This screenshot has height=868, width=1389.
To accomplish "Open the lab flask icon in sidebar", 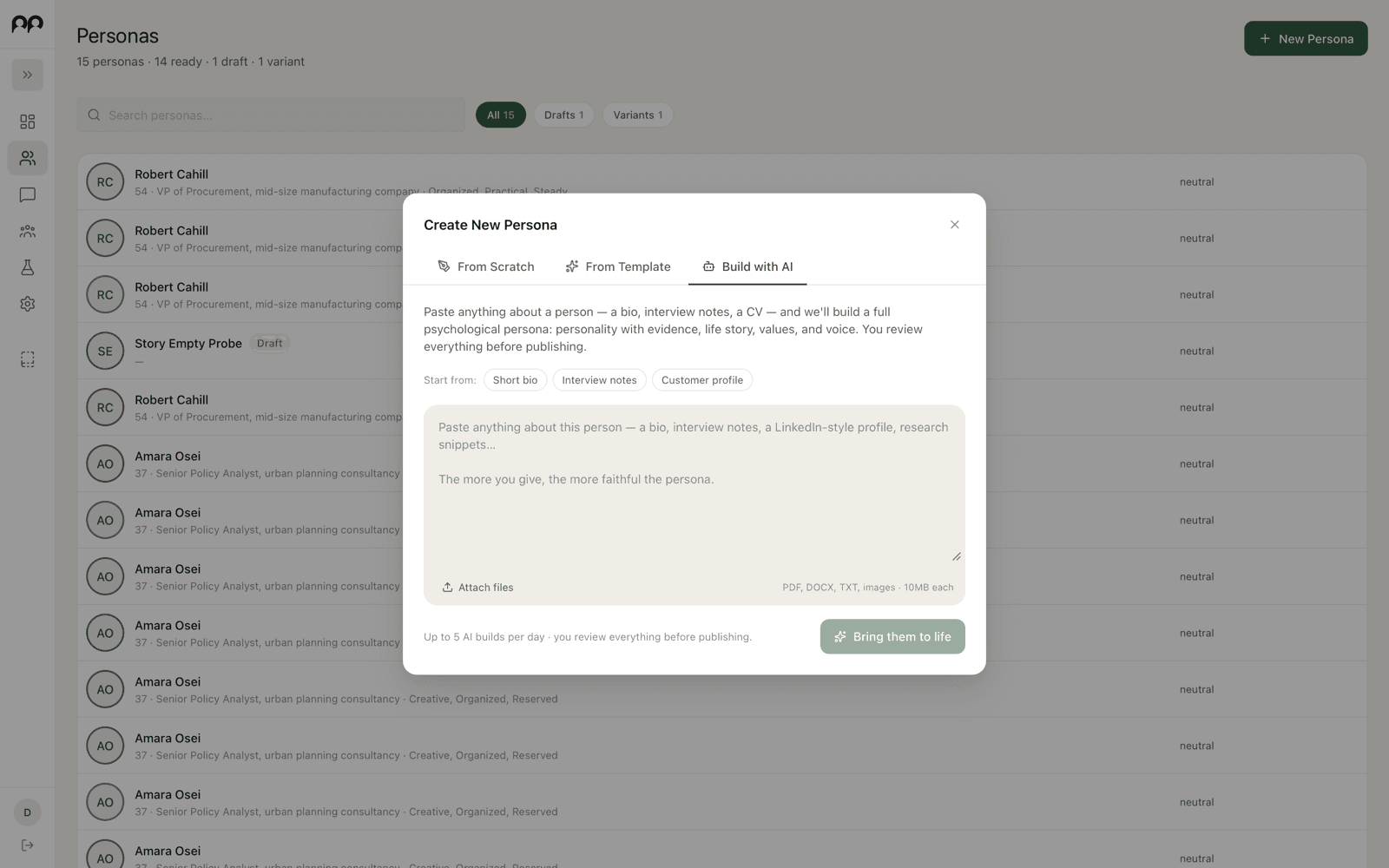I will [x=27, y=267].
